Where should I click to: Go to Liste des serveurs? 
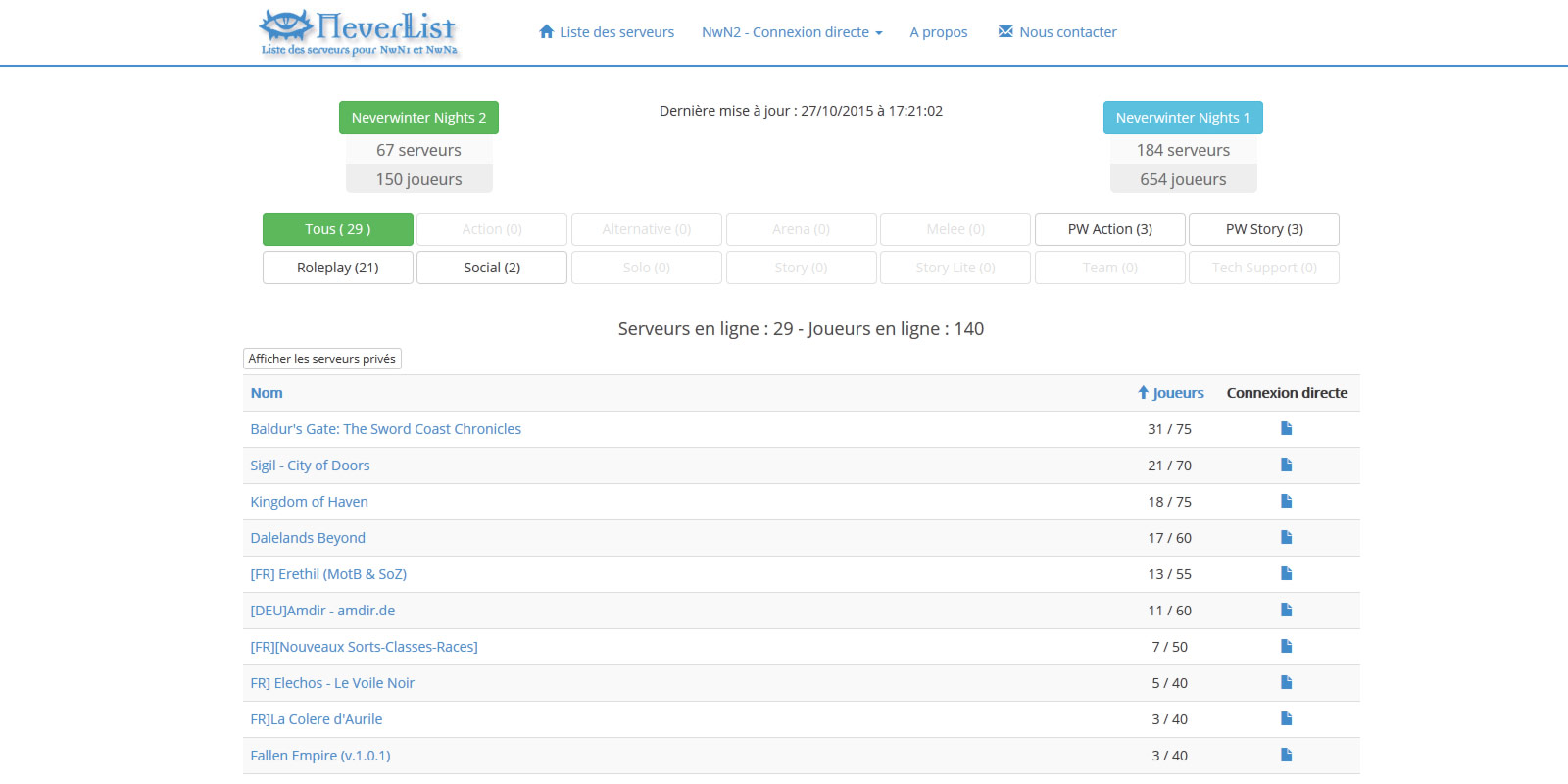607,32
